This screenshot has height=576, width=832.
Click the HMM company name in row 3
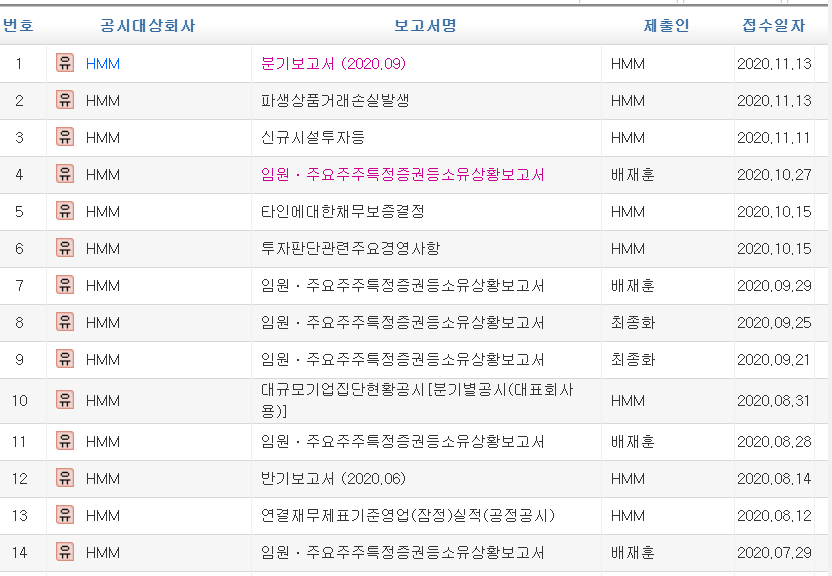coord(103,138)
